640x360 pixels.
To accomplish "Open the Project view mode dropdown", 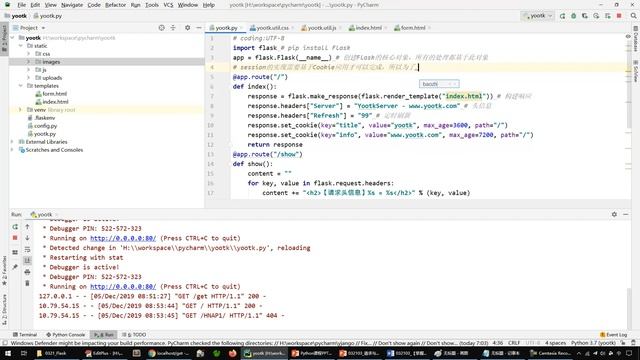I will (29, 28).
